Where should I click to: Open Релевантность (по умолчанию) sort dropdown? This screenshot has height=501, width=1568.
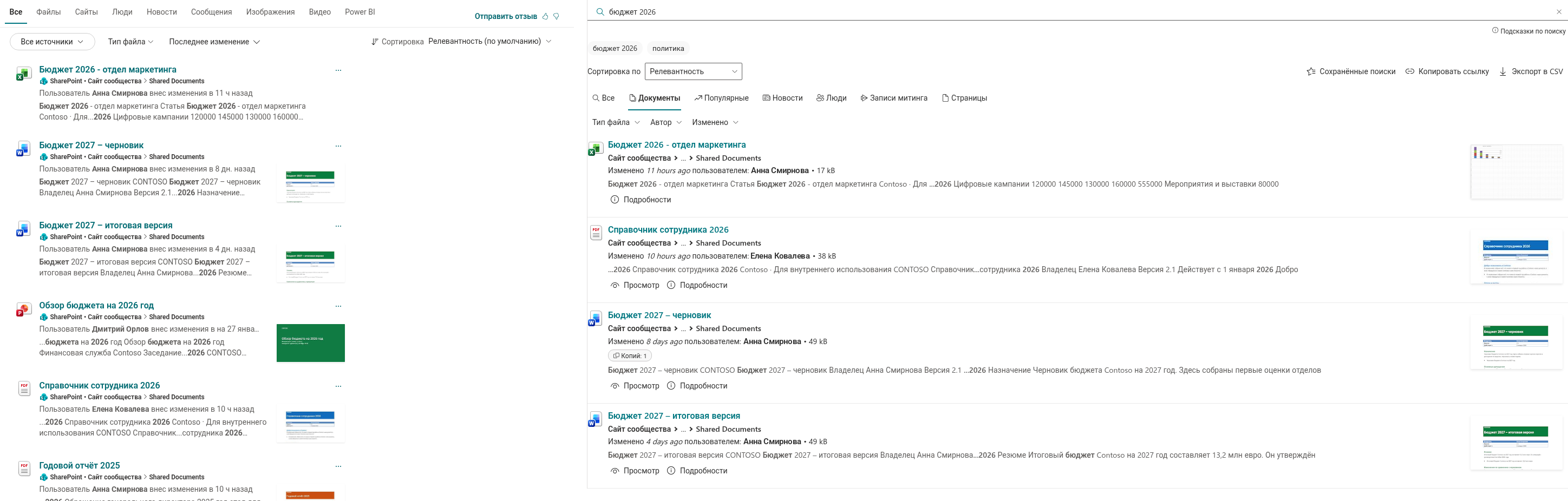[489, 41]
